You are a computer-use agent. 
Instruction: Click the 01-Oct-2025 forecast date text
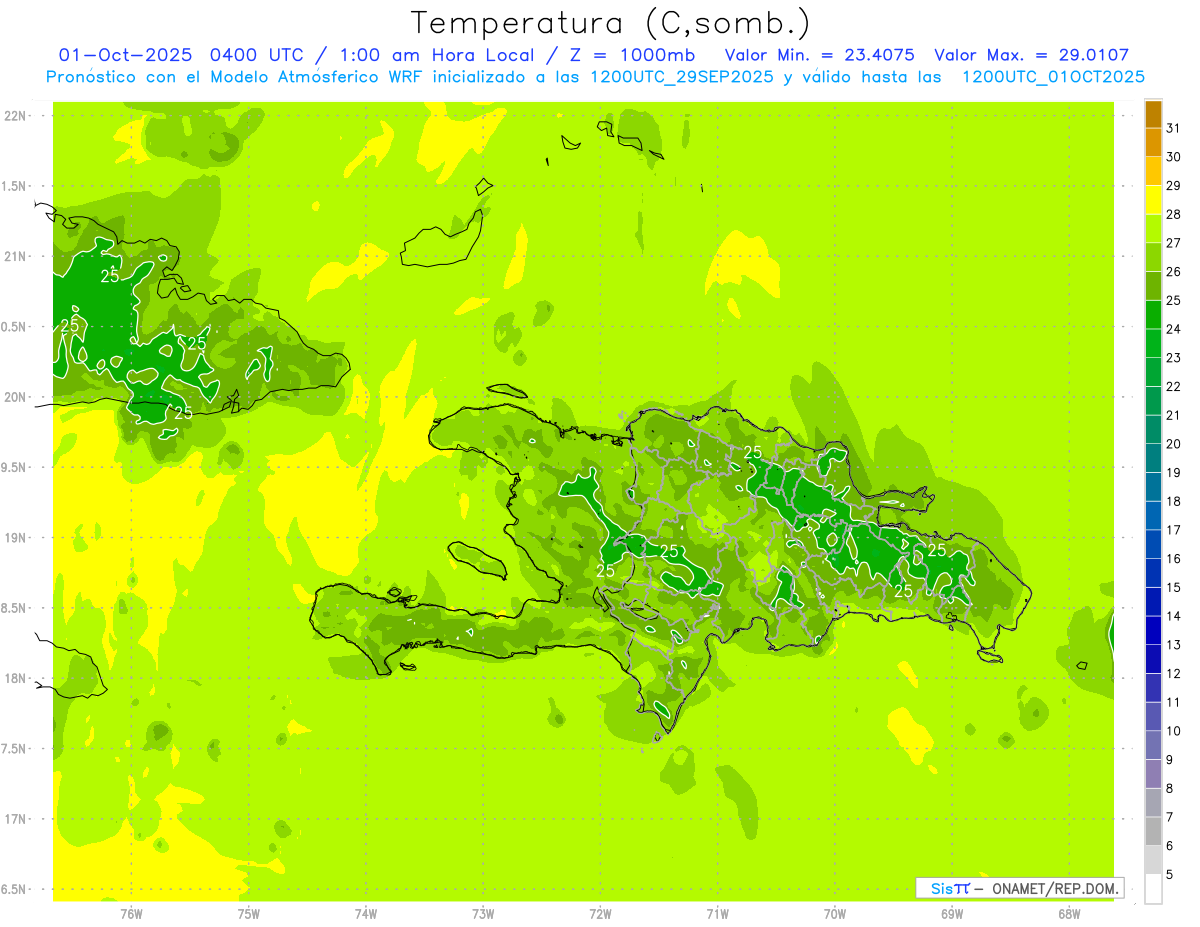coord(118,56)
